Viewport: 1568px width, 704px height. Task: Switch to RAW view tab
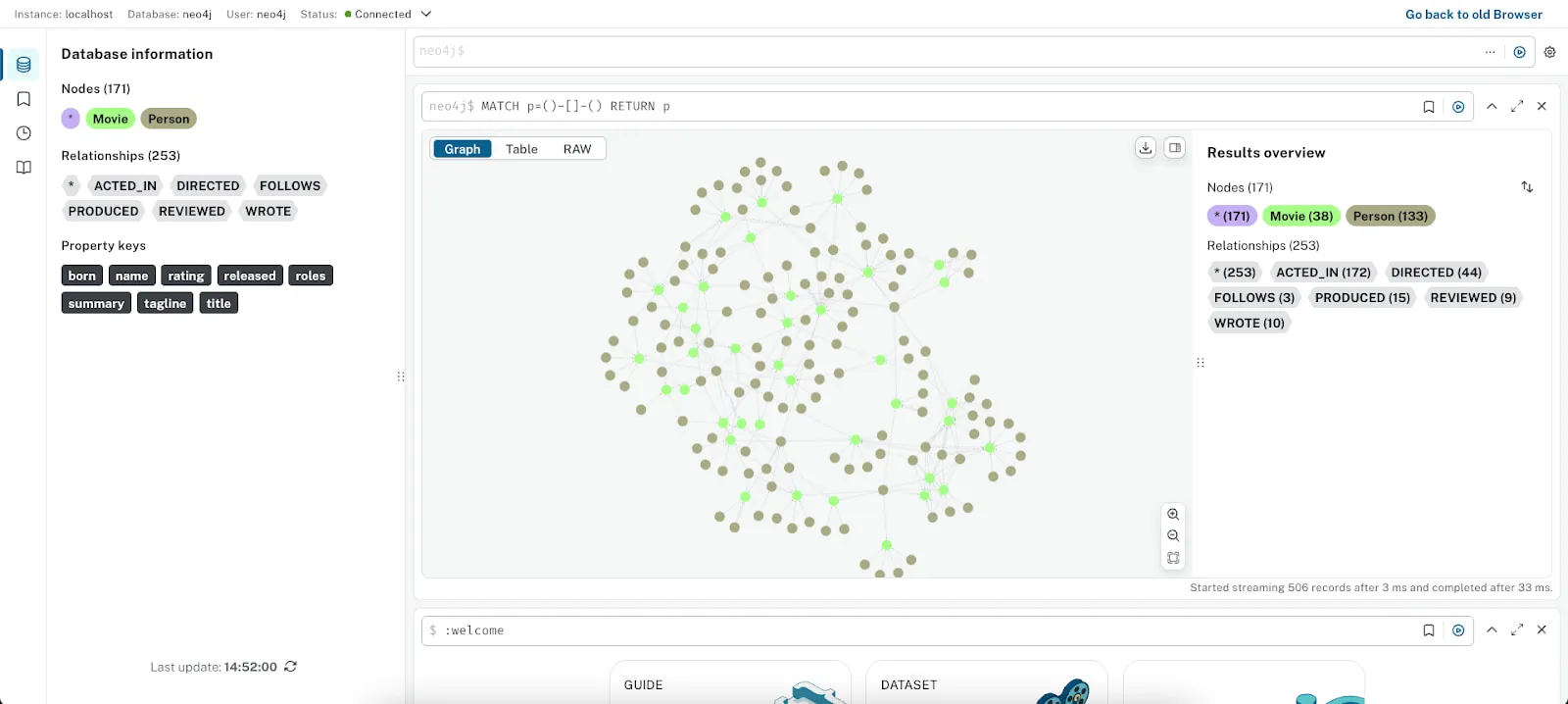577,149
